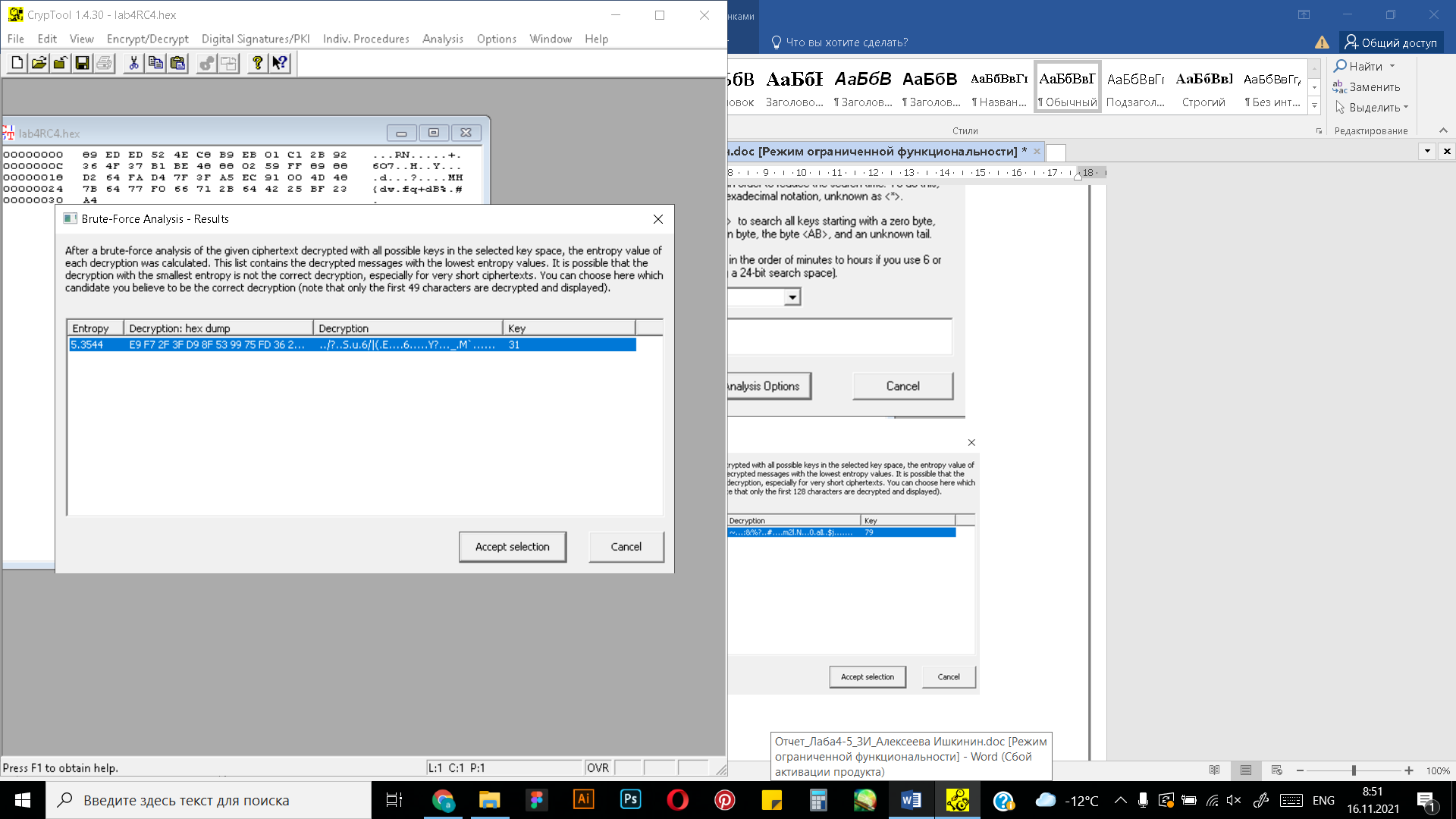Open a file with the open-folder toolbar icon
Screen dimensions: 1456x819
(x=39, y=63)
